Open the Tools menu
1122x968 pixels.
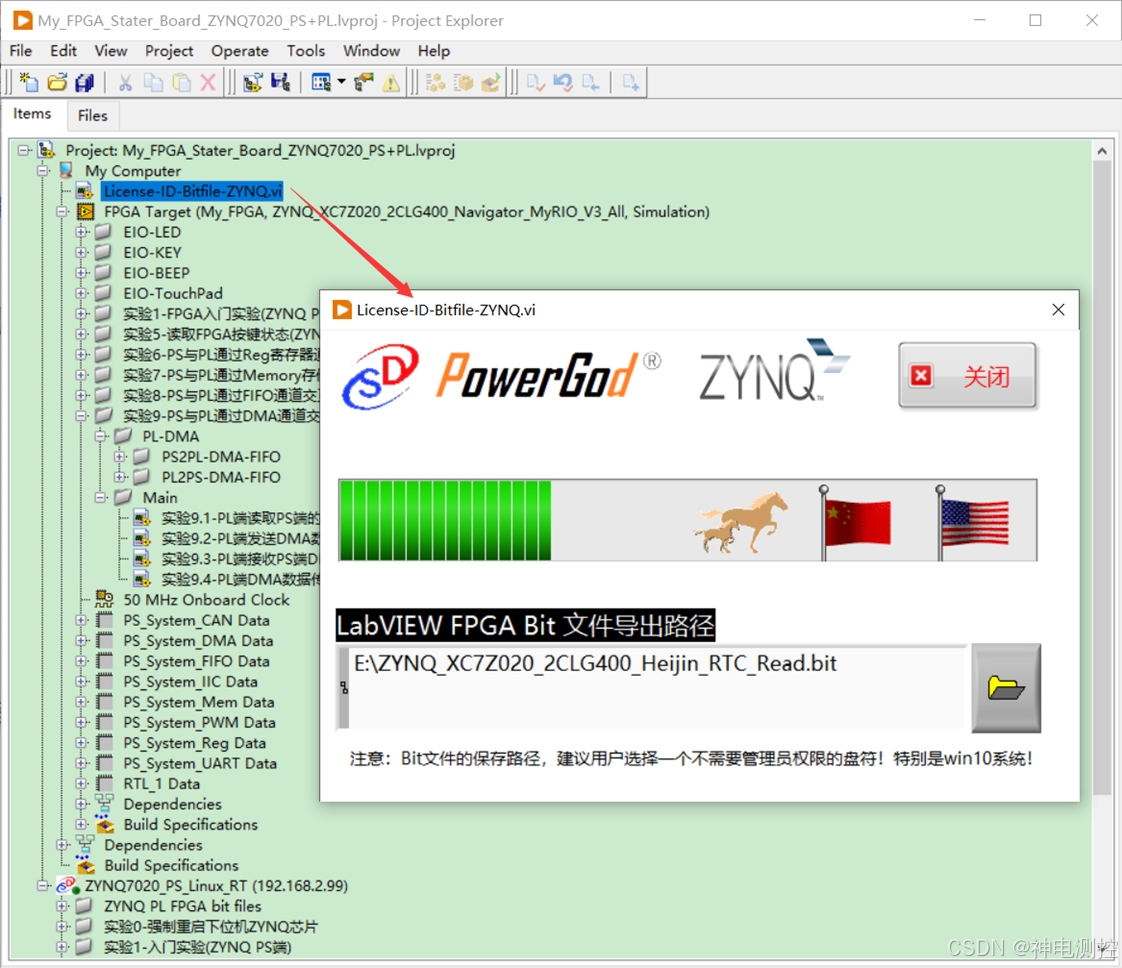[306, 51]
